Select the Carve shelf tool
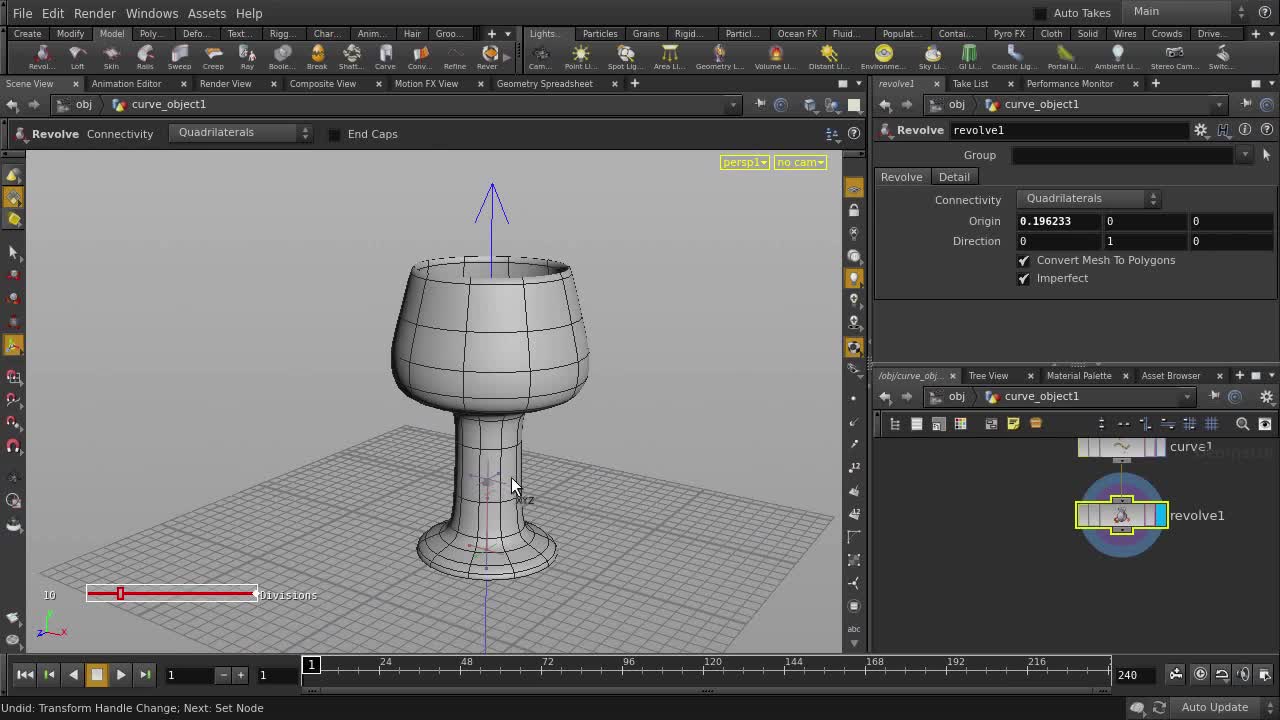1280x720 pixels. (385, 55)
